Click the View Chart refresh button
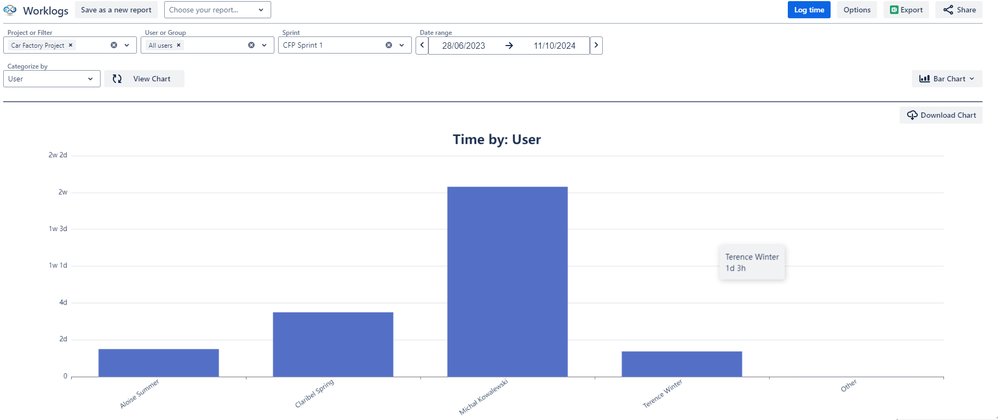This screenshot has width=998, height=420. pyautogui.click(x=144, y=79)
